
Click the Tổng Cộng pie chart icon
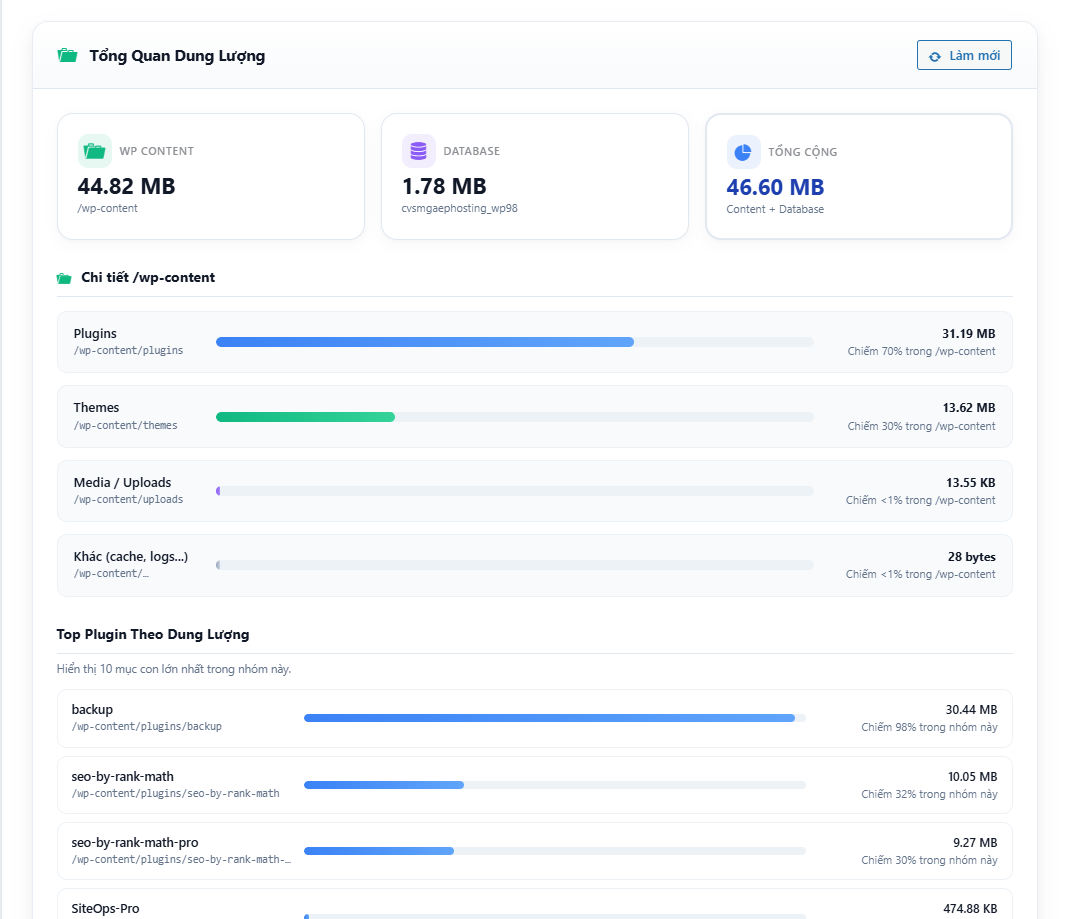tap(743, 151)
